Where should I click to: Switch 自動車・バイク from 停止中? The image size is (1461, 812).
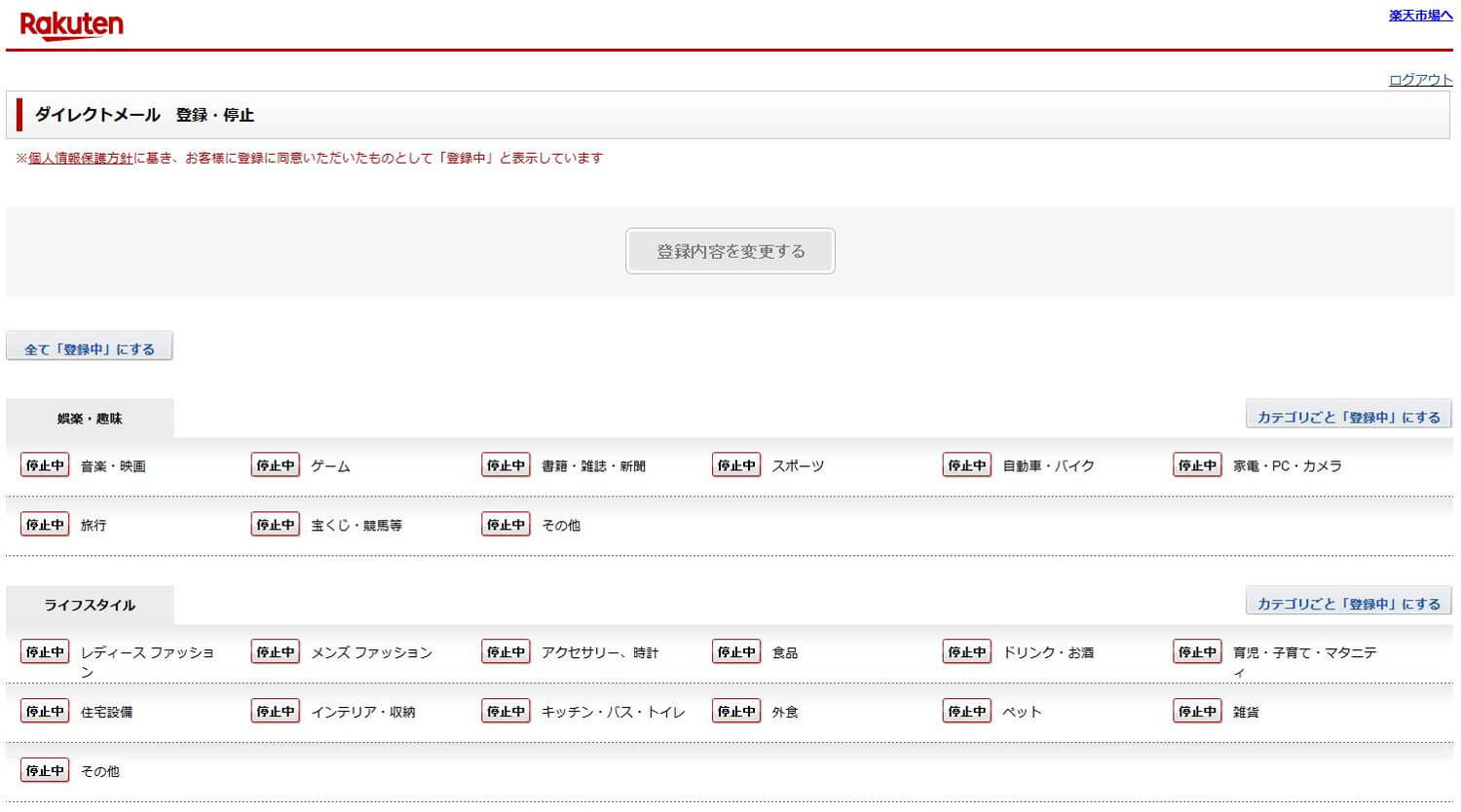pos(966,465)
